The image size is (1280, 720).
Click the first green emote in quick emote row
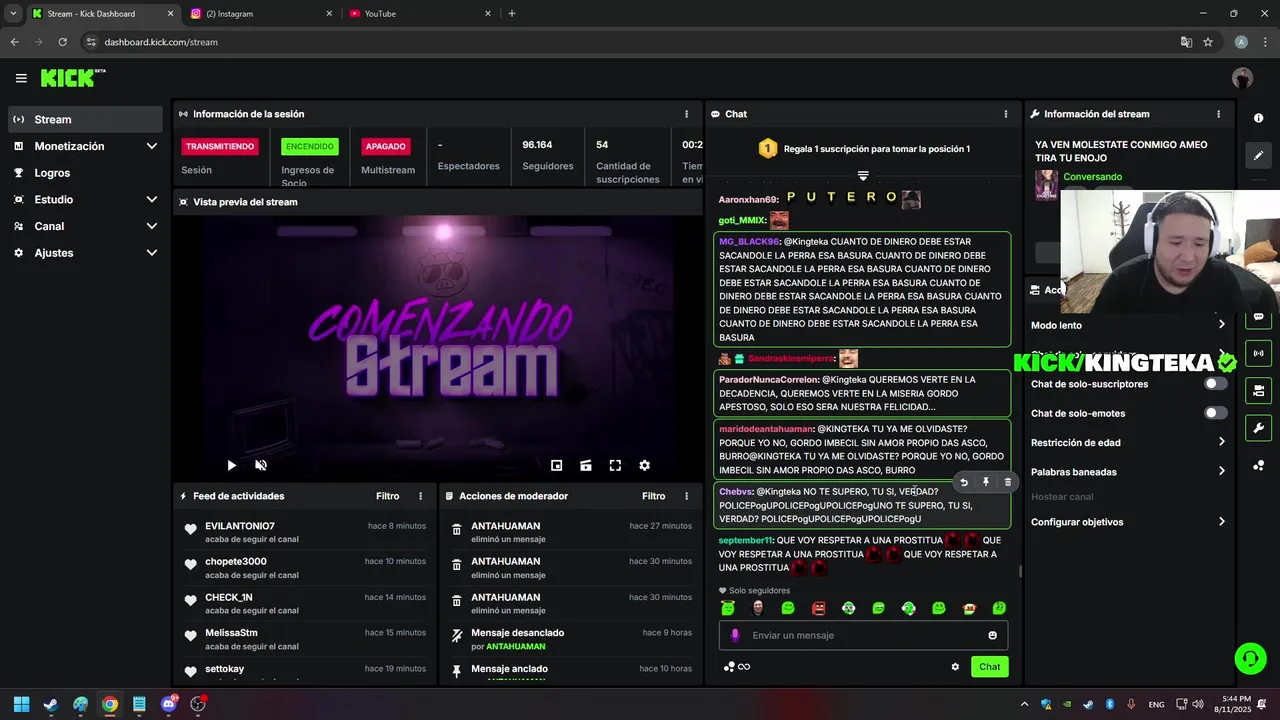(728, 608)
